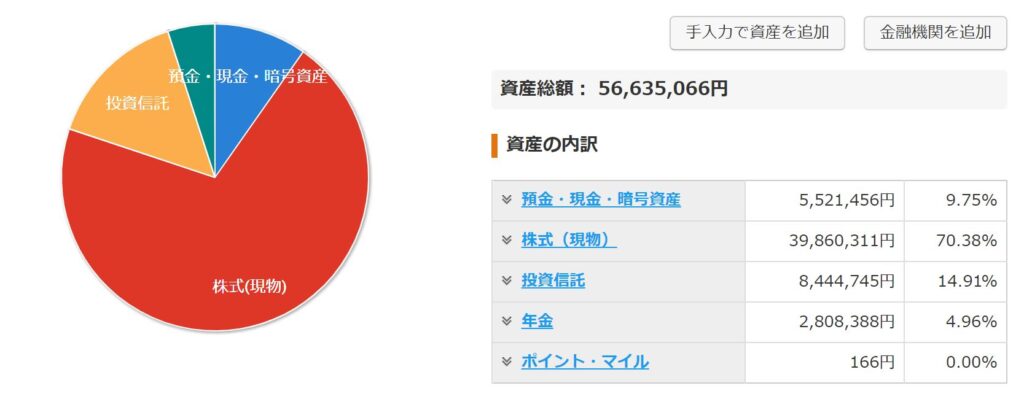Click the 資産総額 total amount bar
The height and width of the screenshot is (399, 1024).
(749, 89)
